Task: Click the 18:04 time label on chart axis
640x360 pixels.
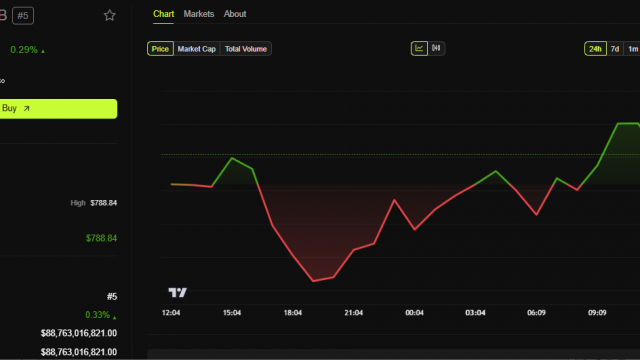Action: [293, 313]
